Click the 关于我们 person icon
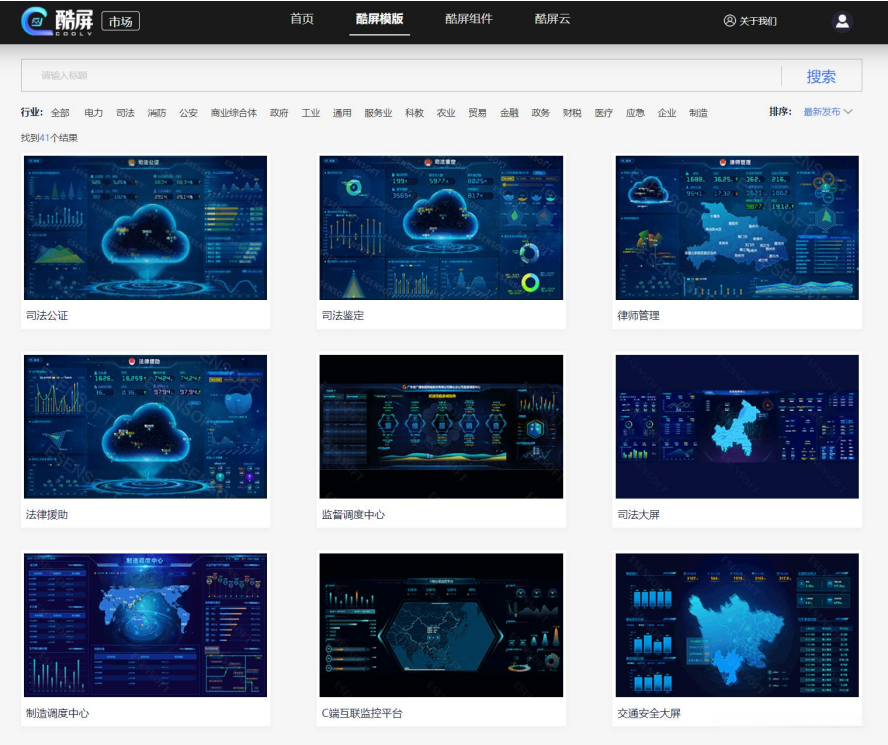 pos(729,21)
